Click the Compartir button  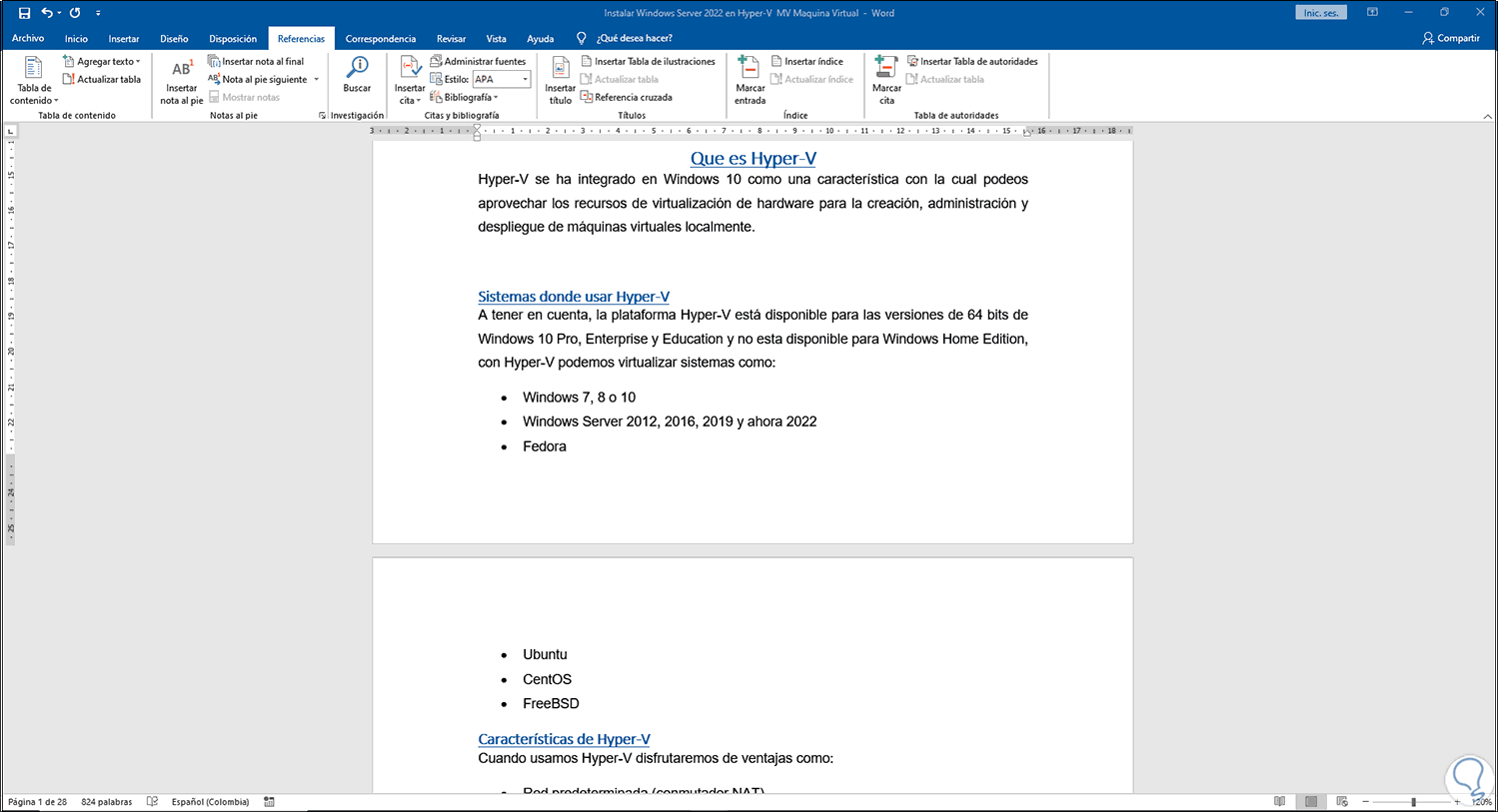[1451, 38]
